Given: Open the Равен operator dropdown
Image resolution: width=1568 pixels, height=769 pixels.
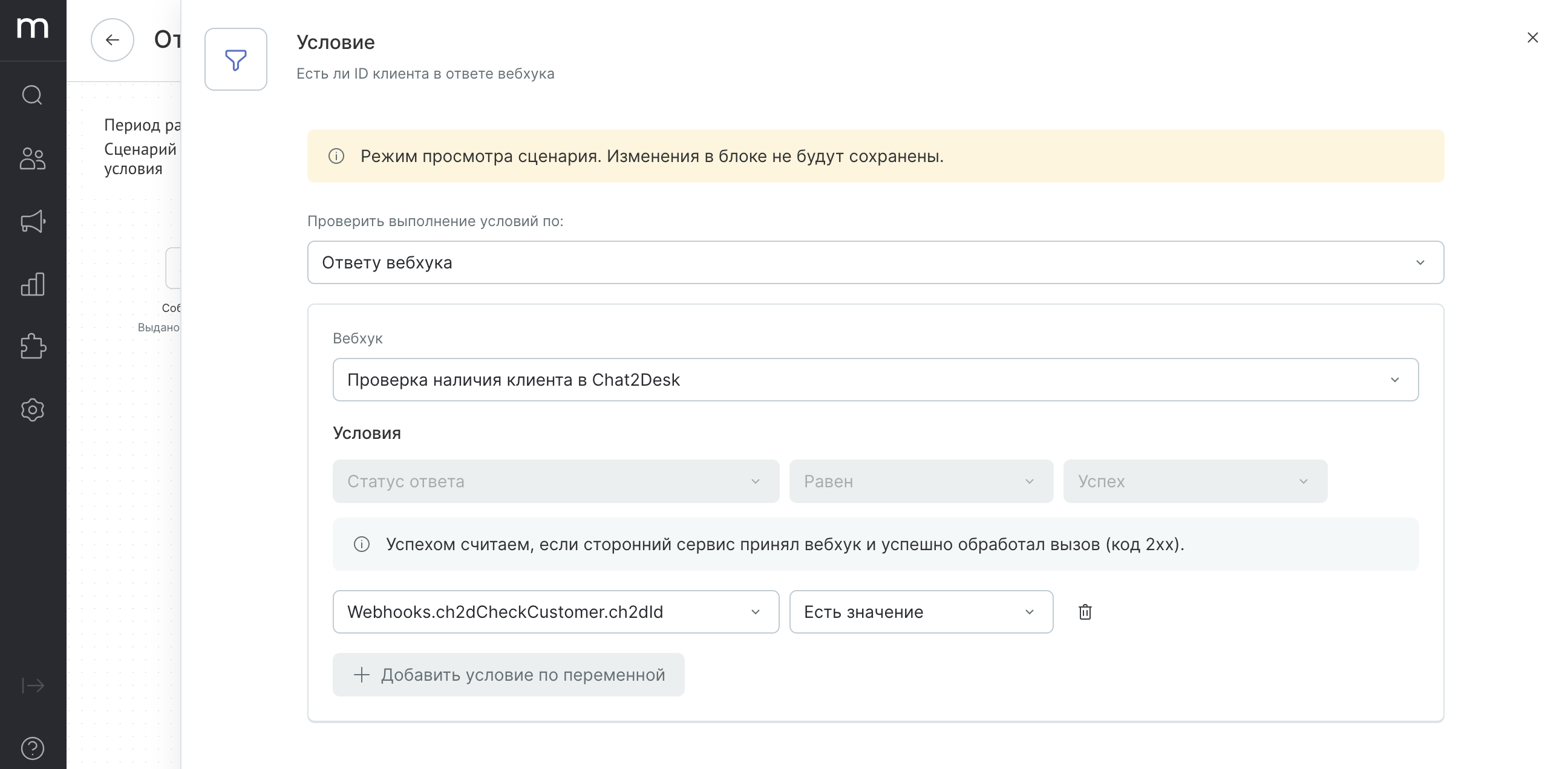Looking at the screenshot, I should point(921,481).
